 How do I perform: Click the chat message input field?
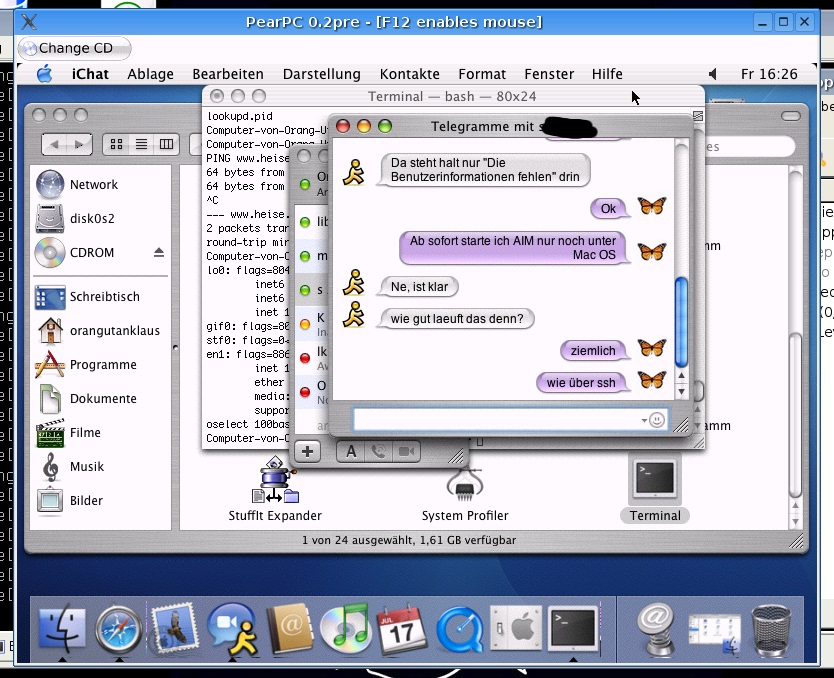(510, 420)
